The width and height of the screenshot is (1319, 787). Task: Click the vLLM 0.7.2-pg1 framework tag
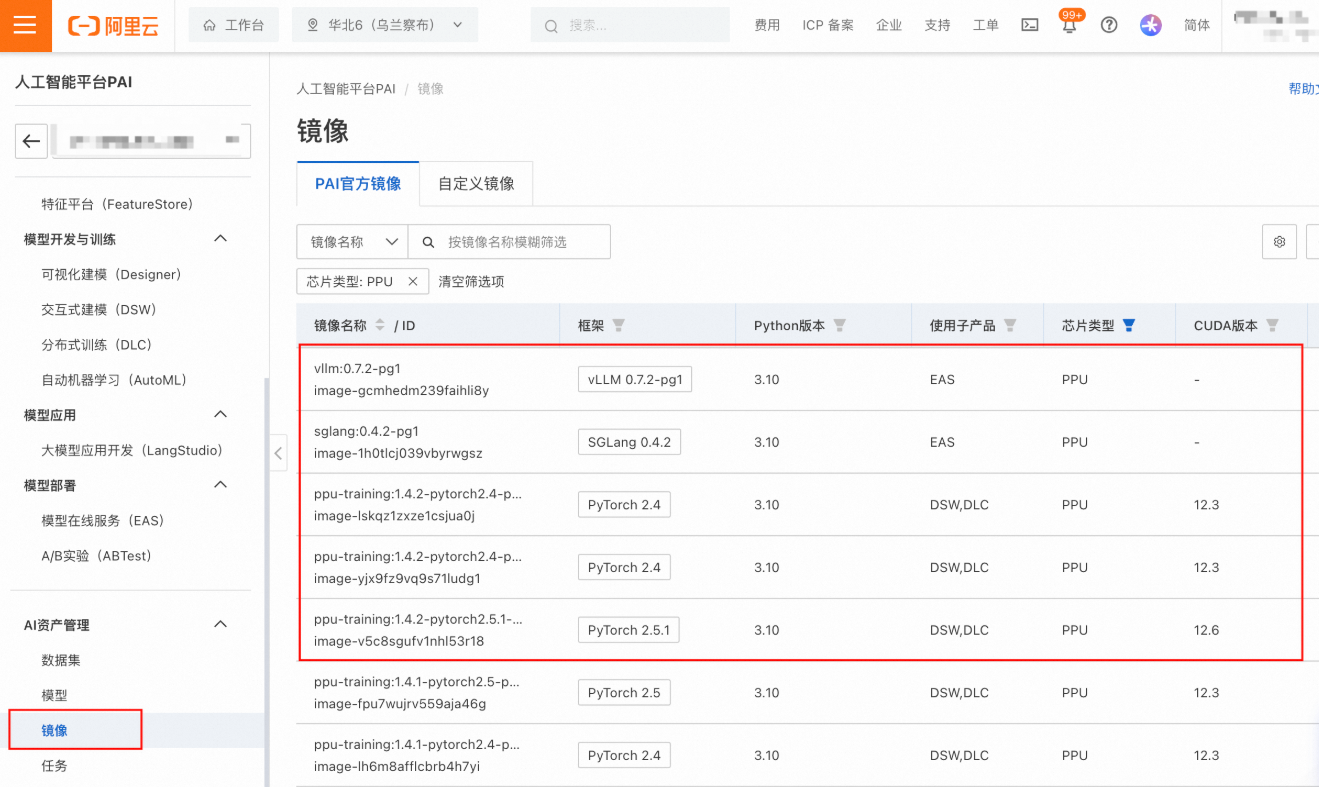(x=635, y=379)
